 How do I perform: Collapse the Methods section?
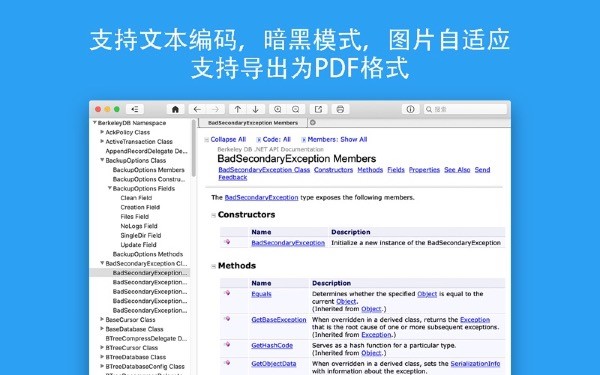[214, 266]
